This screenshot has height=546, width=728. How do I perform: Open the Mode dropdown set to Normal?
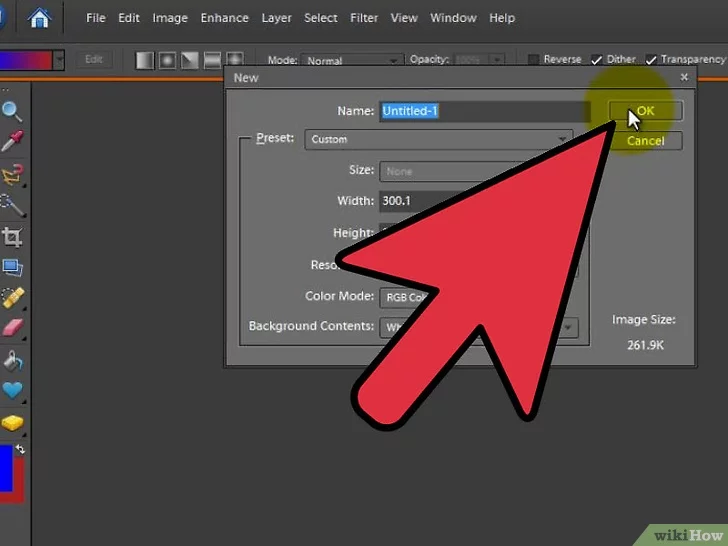(352, 60)
